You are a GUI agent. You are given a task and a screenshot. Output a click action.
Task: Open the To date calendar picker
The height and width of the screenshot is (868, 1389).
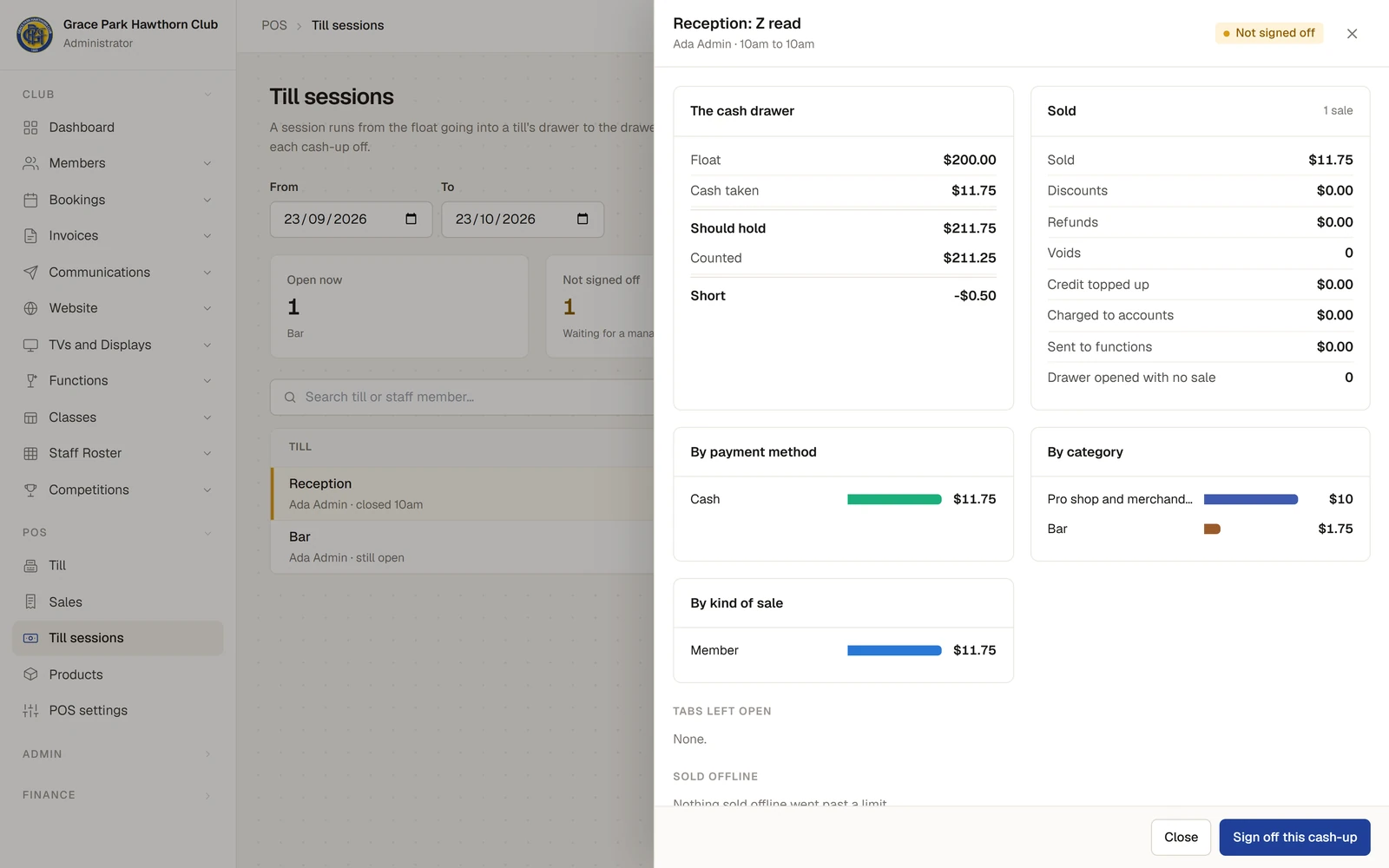[x=583, y=219]
